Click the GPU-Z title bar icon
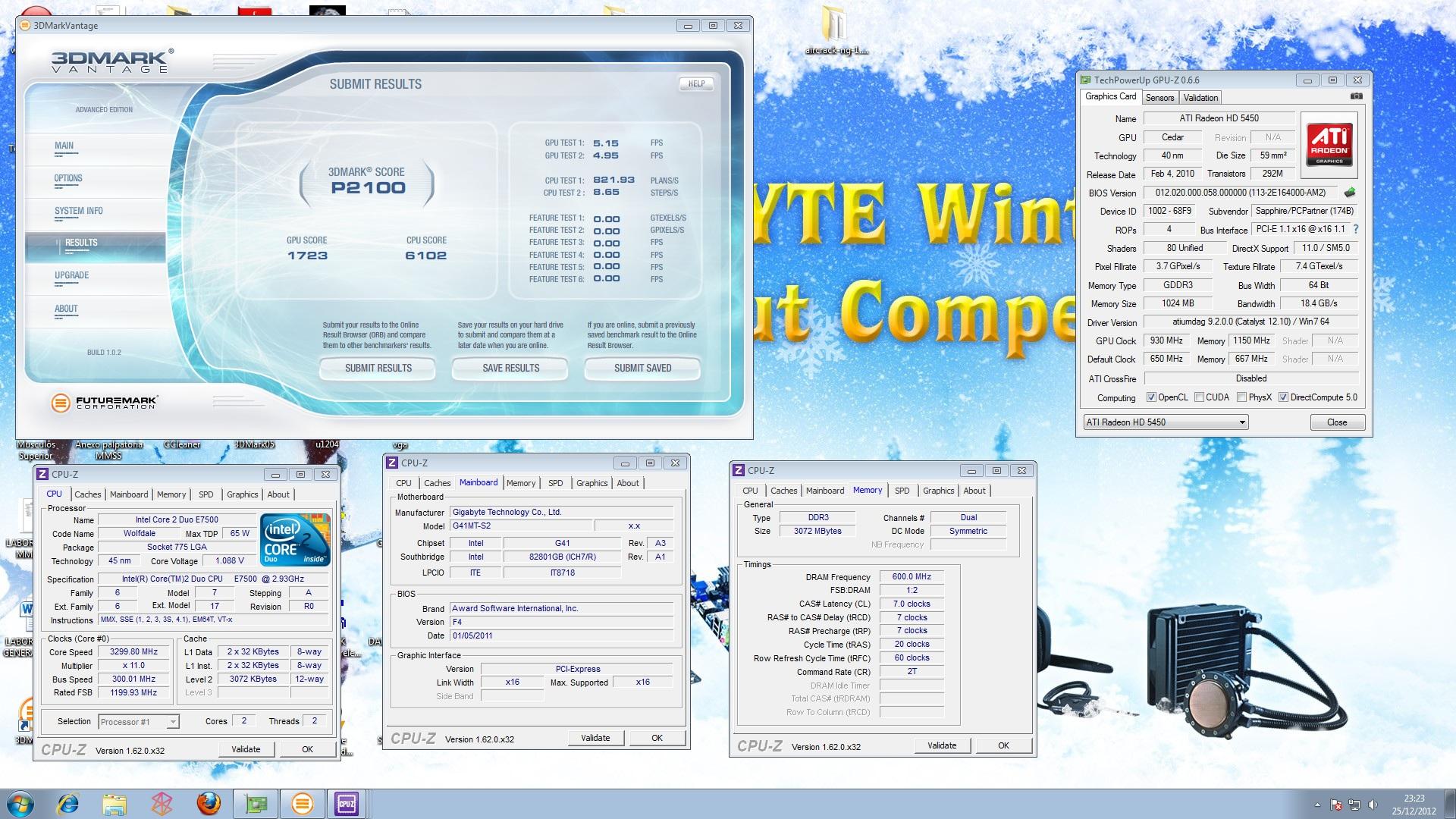This screenshot has height=819, width=1456. click(1086, 80)
